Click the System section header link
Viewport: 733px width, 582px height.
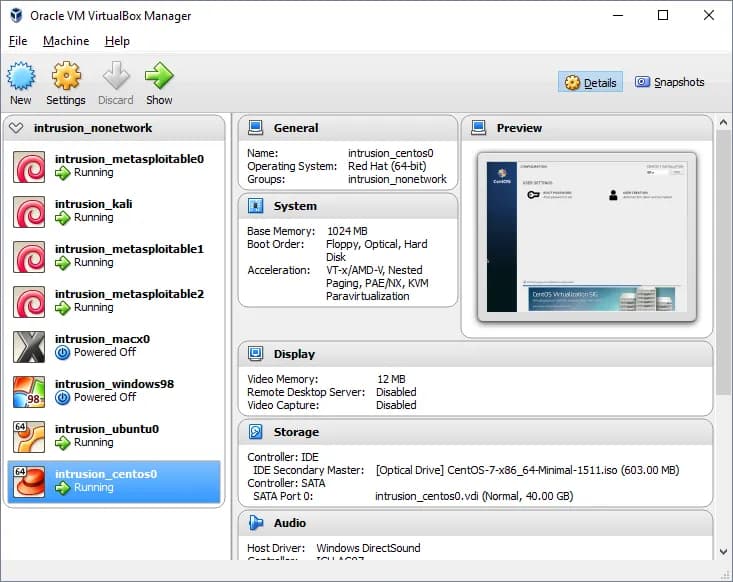coord(295,206)
